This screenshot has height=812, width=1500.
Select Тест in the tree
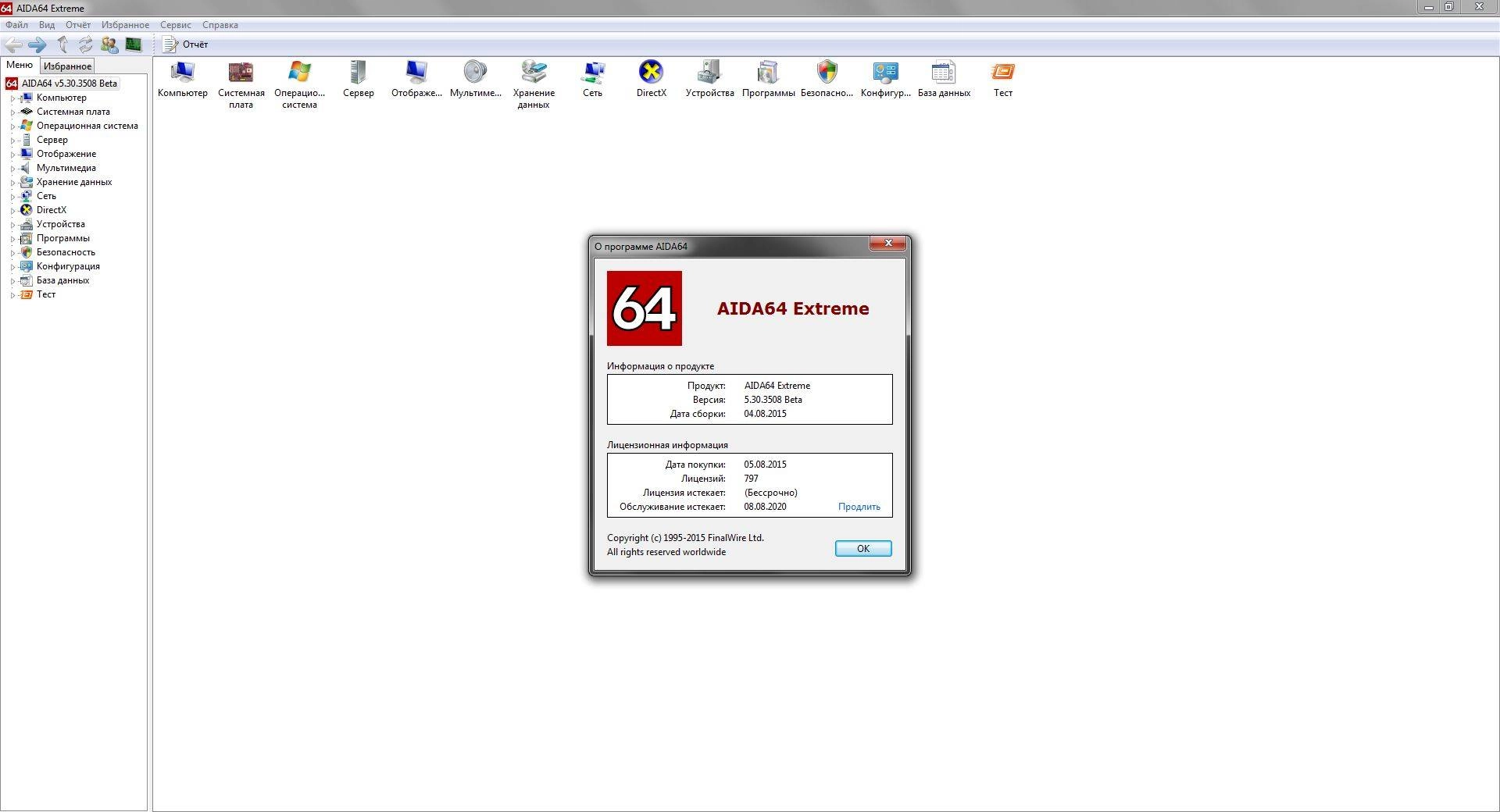(46, 294)
